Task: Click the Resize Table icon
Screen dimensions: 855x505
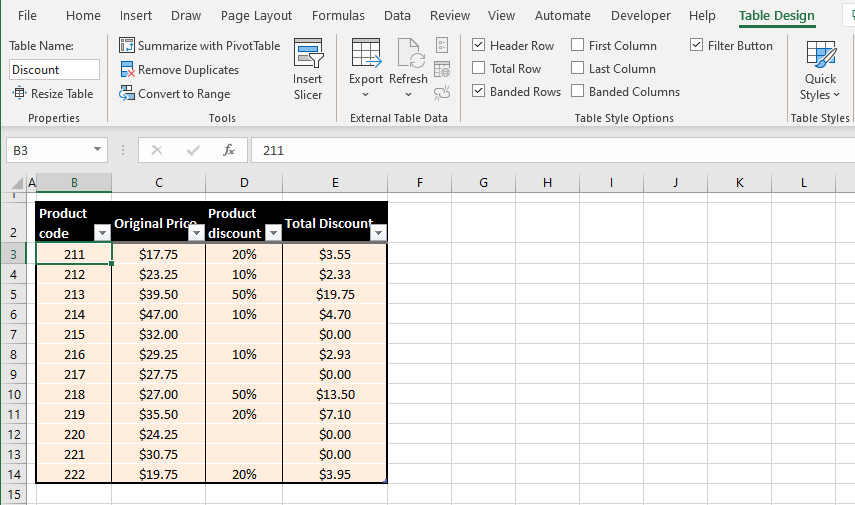Action: 20,94
